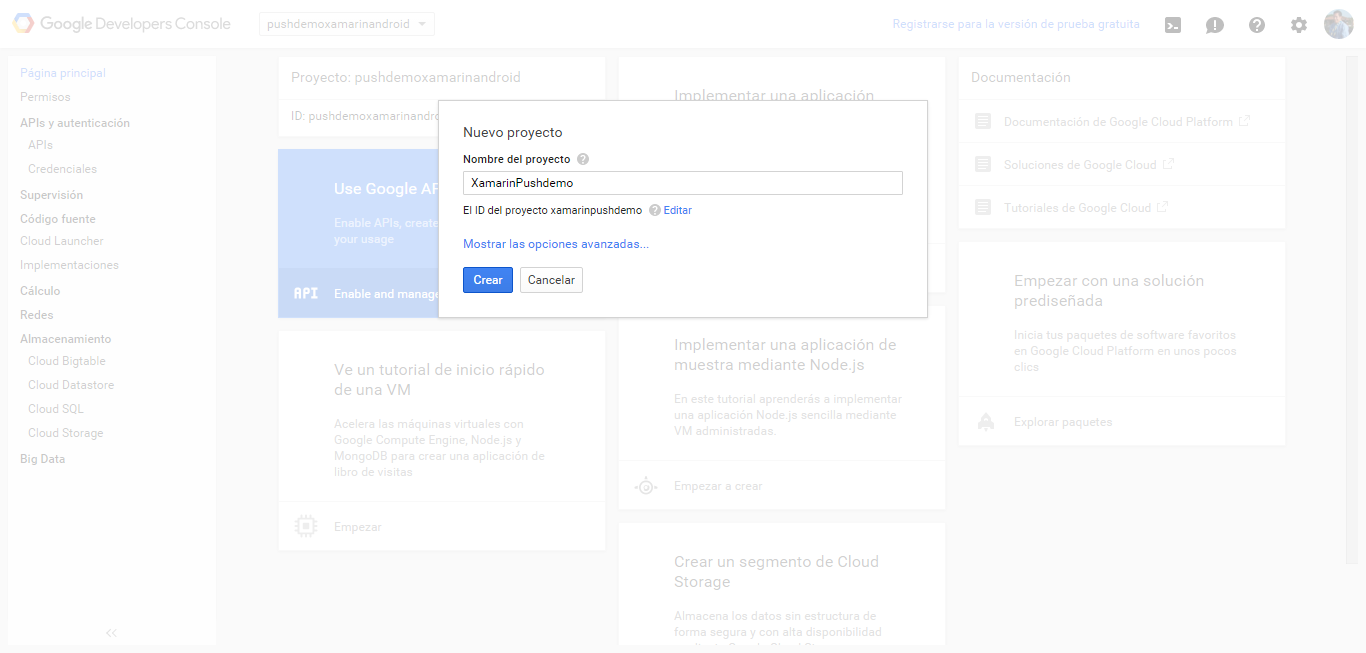Select Credenciales in the sidebar
Viewport: 1366px width, 653px height.
[62, 169]
